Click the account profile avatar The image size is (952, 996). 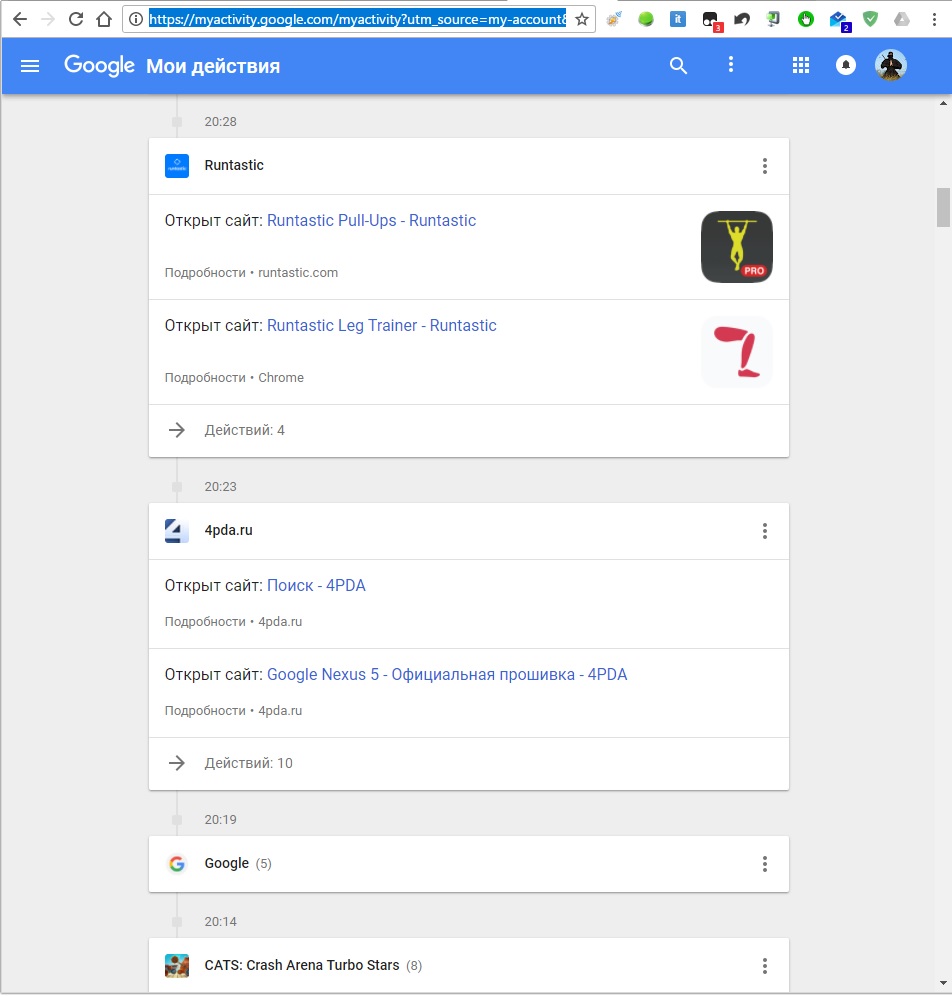pos(890,66)
